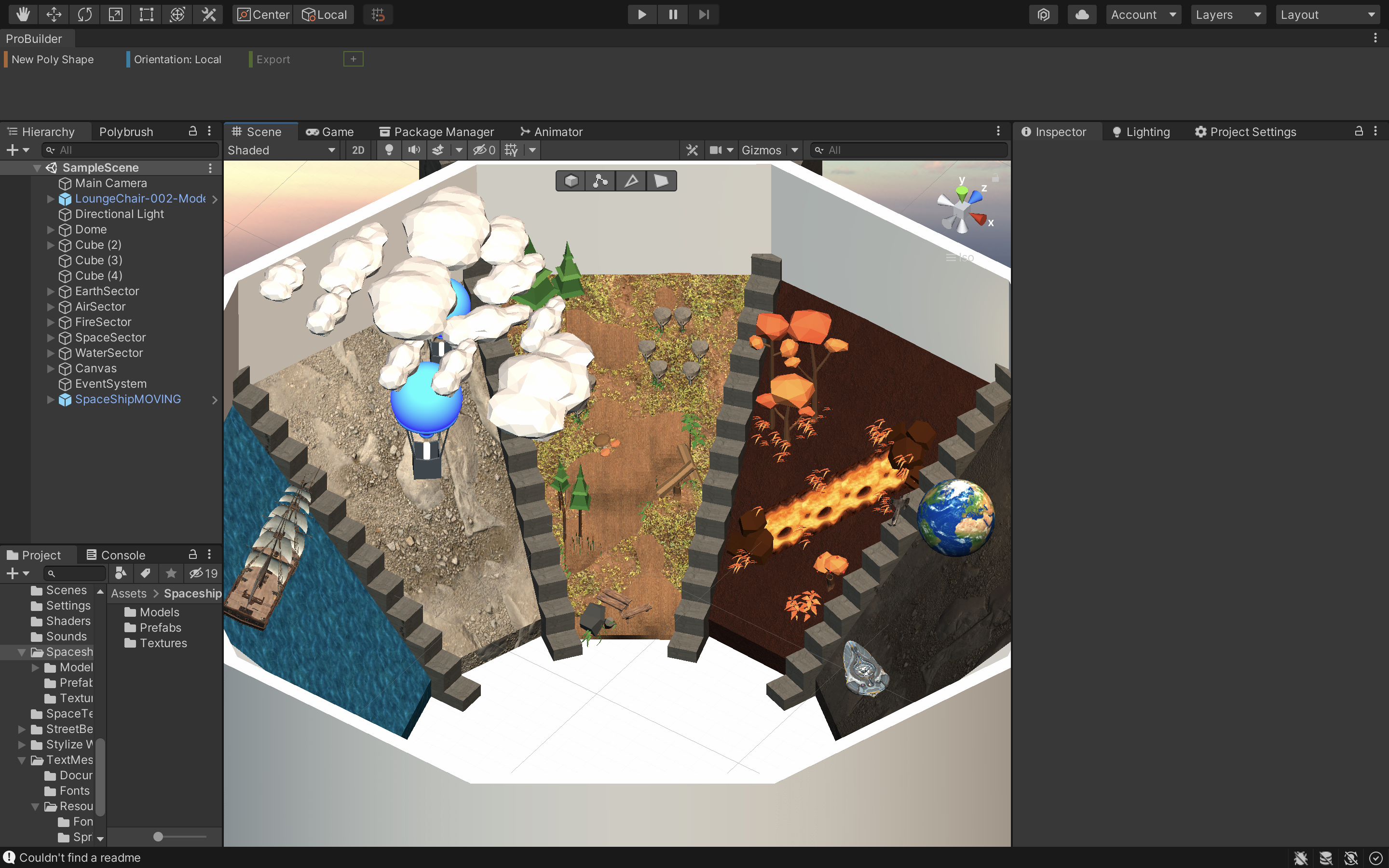Expand the EarthSector object
Image resolution: width=1389 pixels, height=868 pixels.
click(51, 291)
